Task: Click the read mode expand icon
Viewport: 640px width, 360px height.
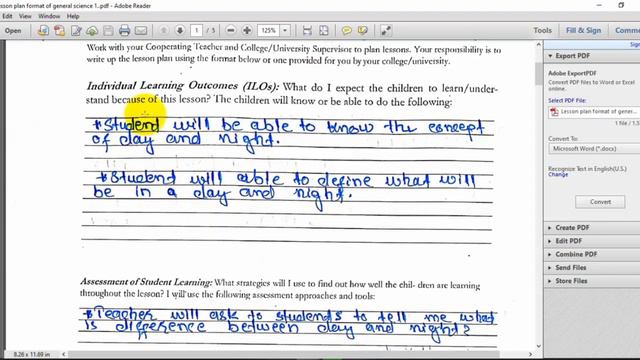Action: 386,31
